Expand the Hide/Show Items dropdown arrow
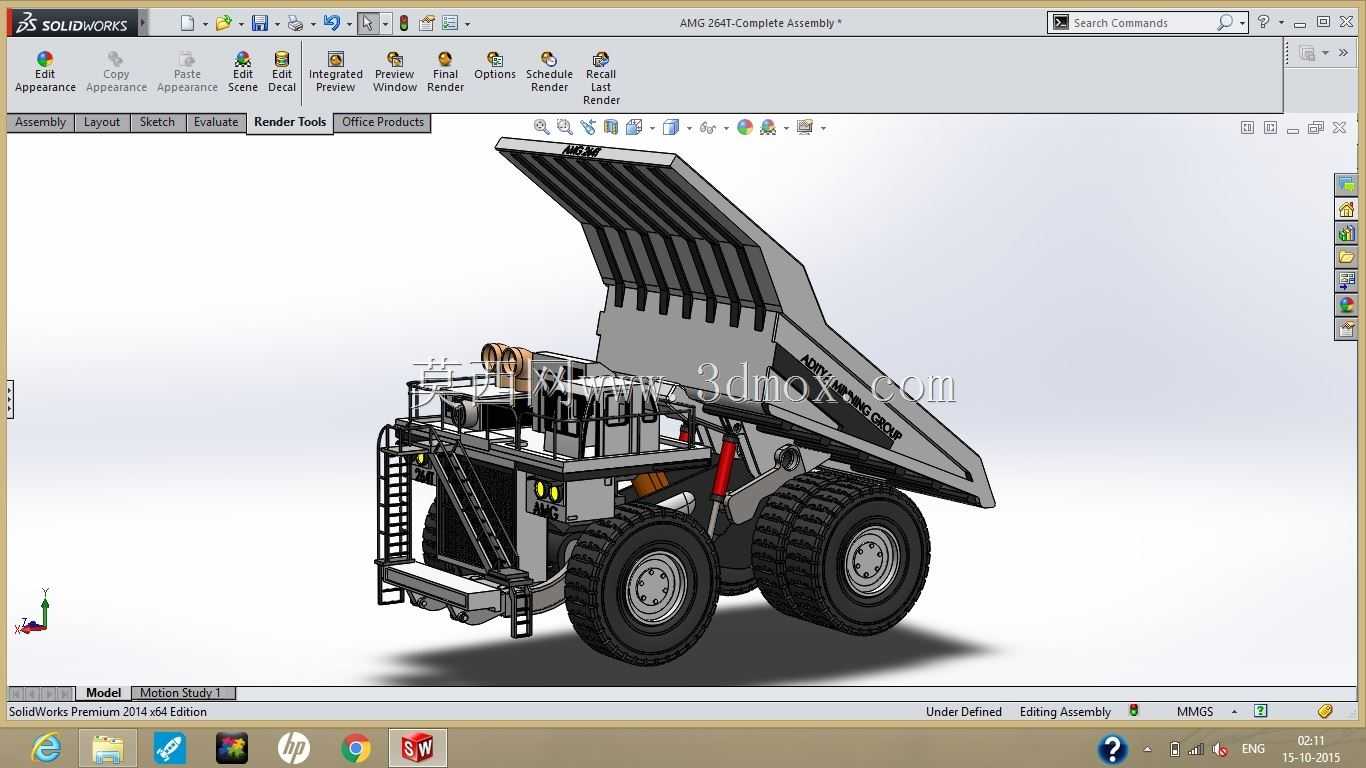Image resolution: width=1366 pixels, height=768 pixels. [726, 128]
